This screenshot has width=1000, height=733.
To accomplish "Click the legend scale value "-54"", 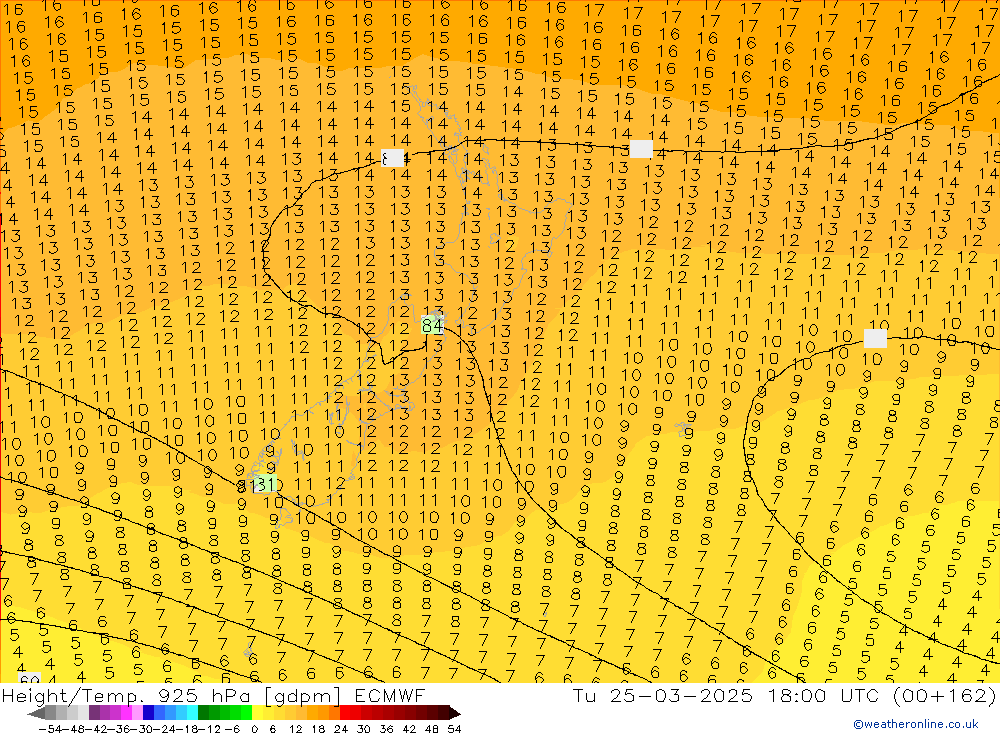I will pos(50,729).
